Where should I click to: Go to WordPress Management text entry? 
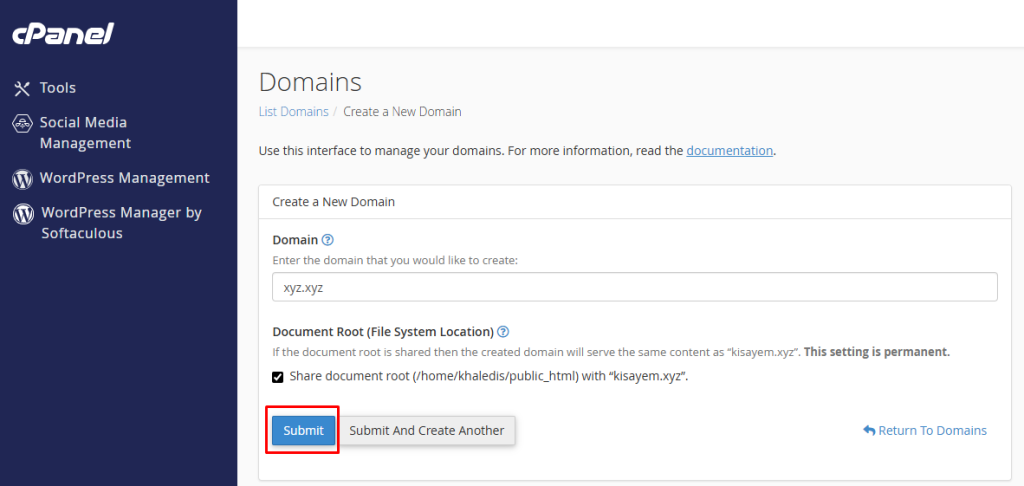tap(124, 178)
